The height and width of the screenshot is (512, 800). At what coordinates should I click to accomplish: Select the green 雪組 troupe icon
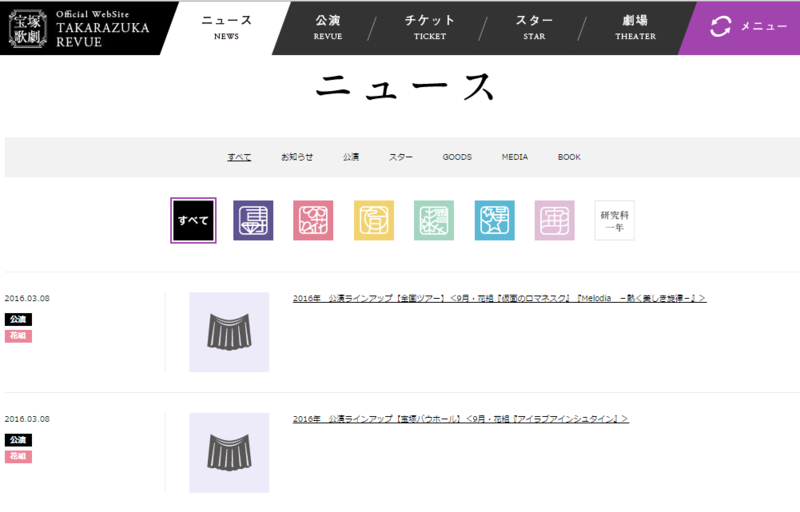click(434, 220)
